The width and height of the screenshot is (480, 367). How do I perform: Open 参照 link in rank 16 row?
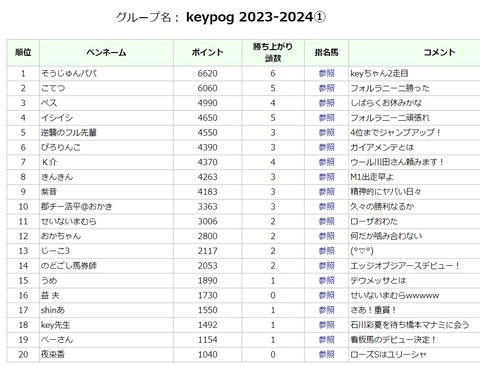coord(326,295)
